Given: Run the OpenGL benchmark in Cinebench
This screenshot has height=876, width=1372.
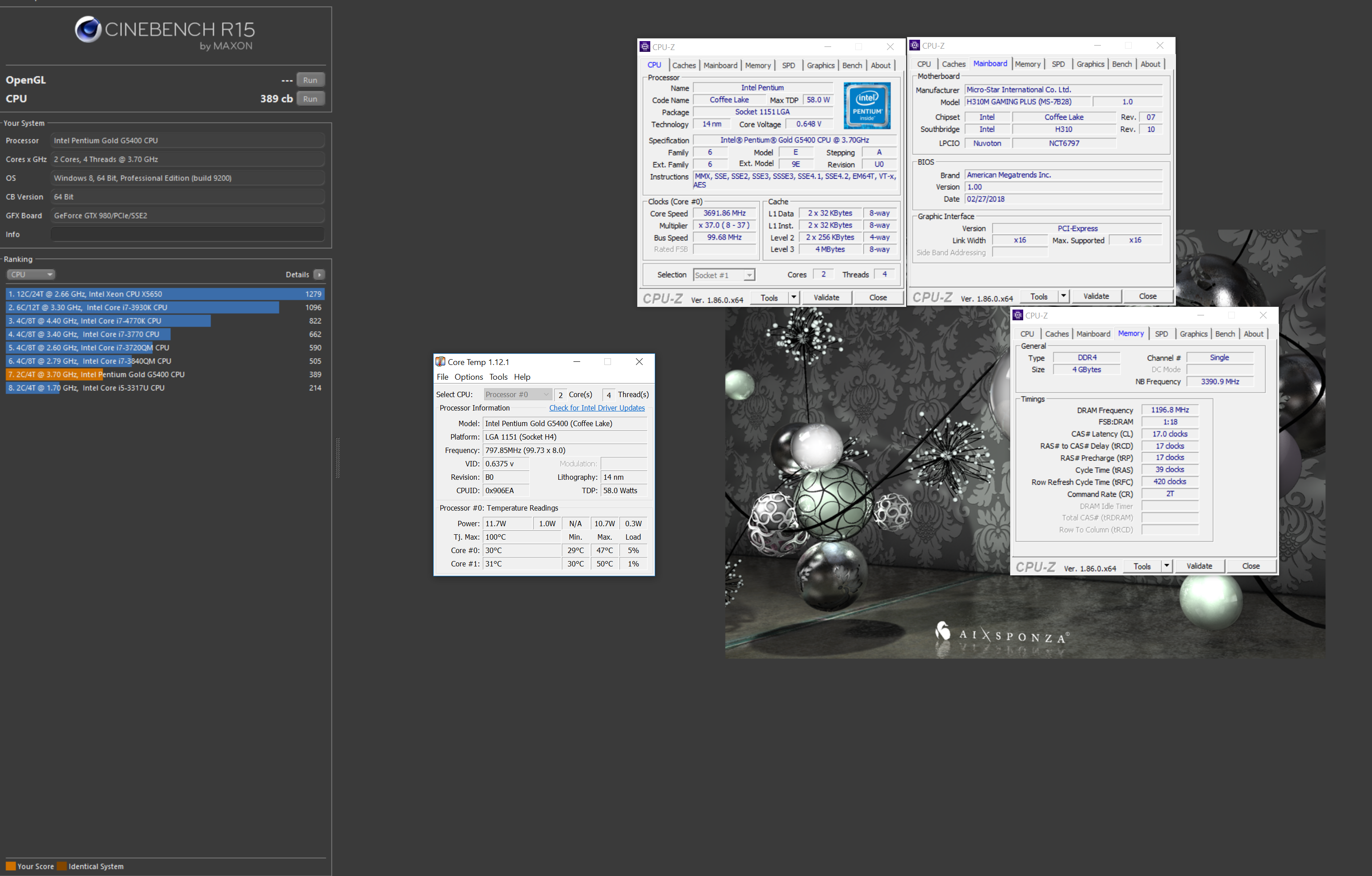Looking at the screenshot, I should [310, 80].
